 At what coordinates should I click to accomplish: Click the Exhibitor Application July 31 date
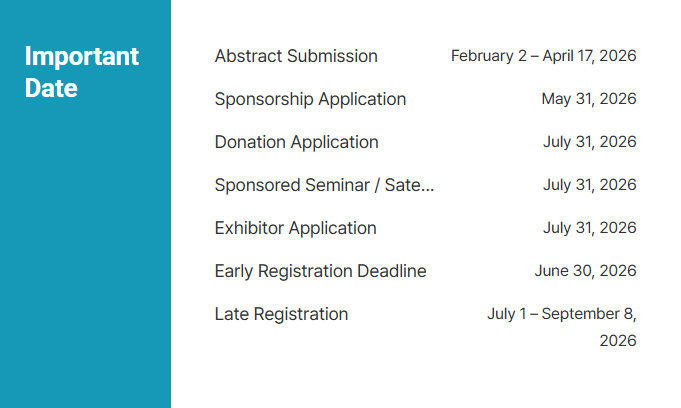[x=590, y=228]
